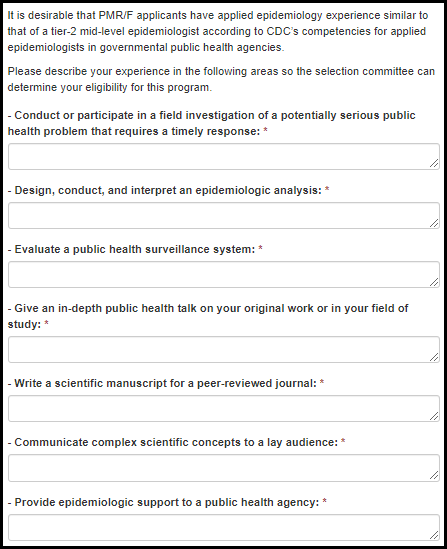Image resolution: width=447 pixels, height=549 pixels.
Task: Click resize handle of scientific manuscript box
Action: click(x=434, y=416)
